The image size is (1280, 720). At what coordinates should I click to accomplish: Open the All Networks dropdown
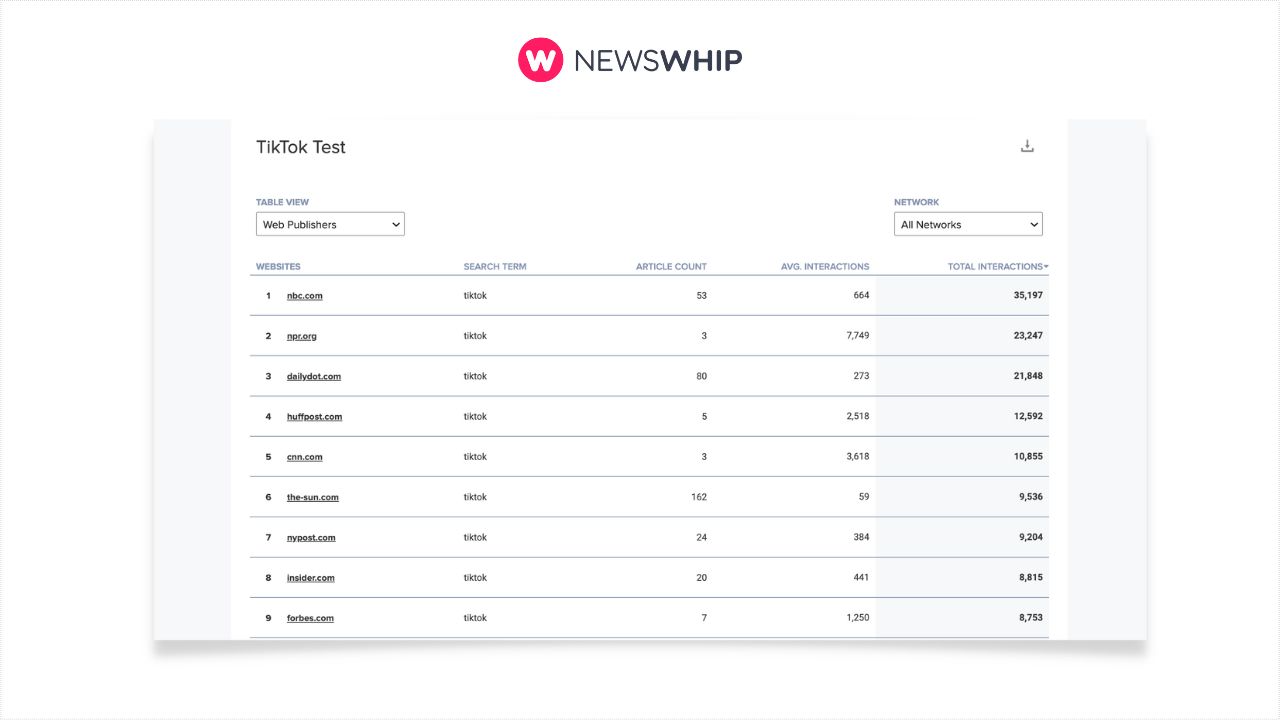(968, 224)
